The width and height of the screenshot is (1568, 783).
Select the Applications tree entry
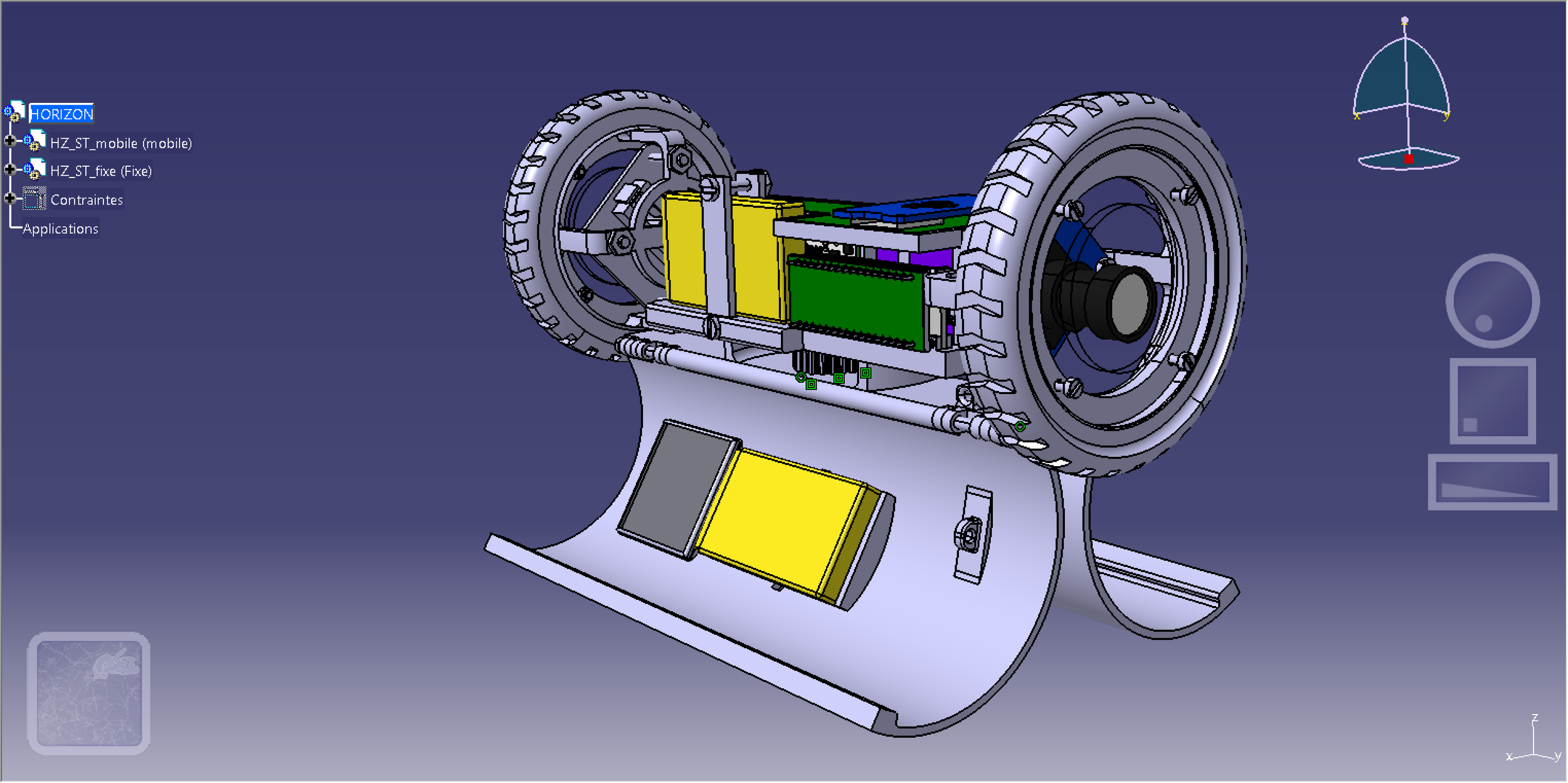[x=61, y=229]
